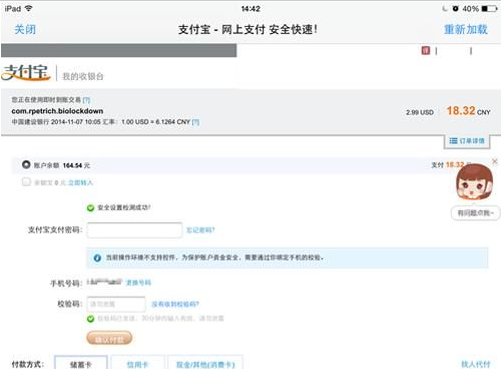Click the green check by 安全设置检测成功
501x369 pixels.
click(90, 208)
